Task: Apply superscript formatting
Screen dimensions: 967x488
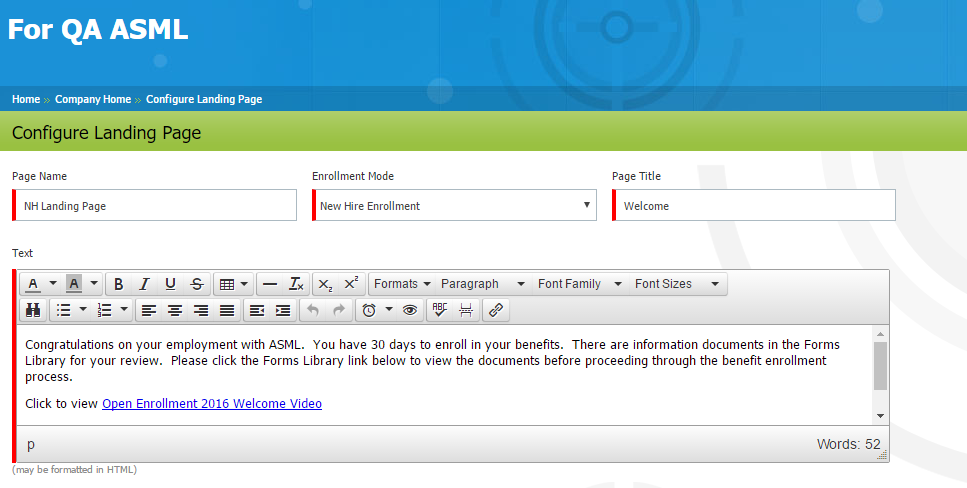Action: [x=351, y=284]
